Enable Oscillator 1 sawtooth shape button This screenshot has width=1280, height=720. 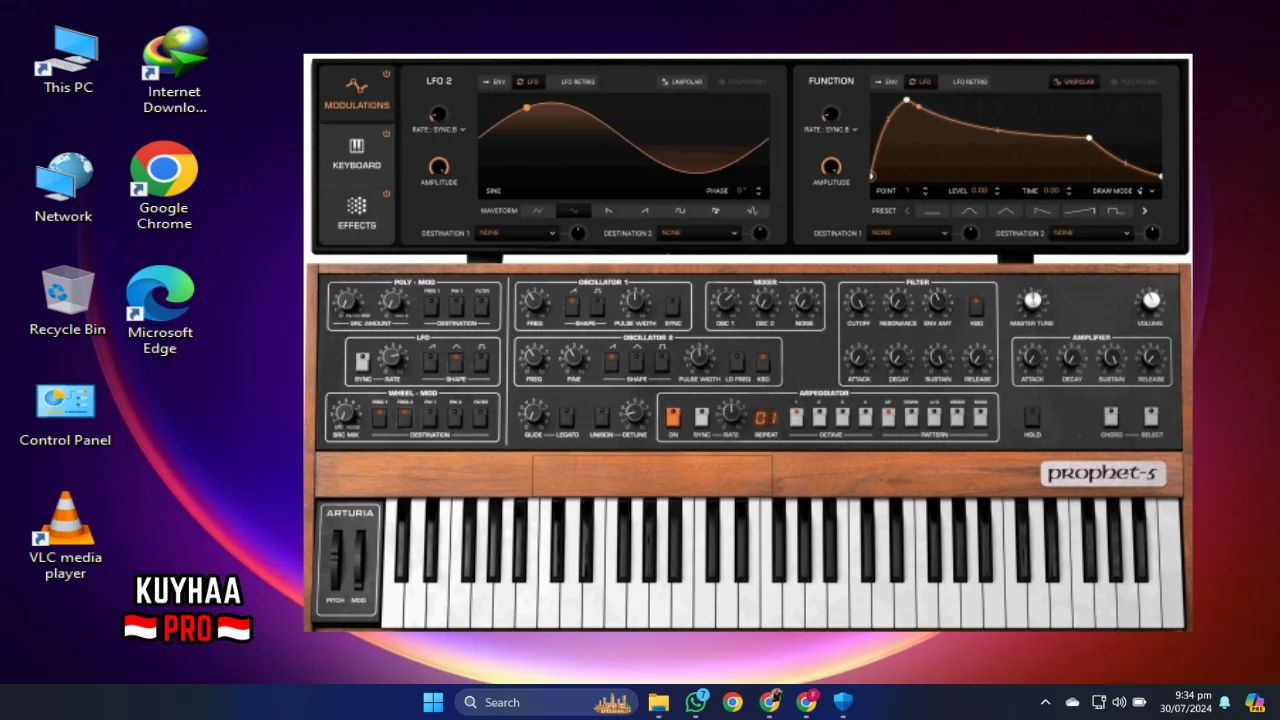(573, 304)
